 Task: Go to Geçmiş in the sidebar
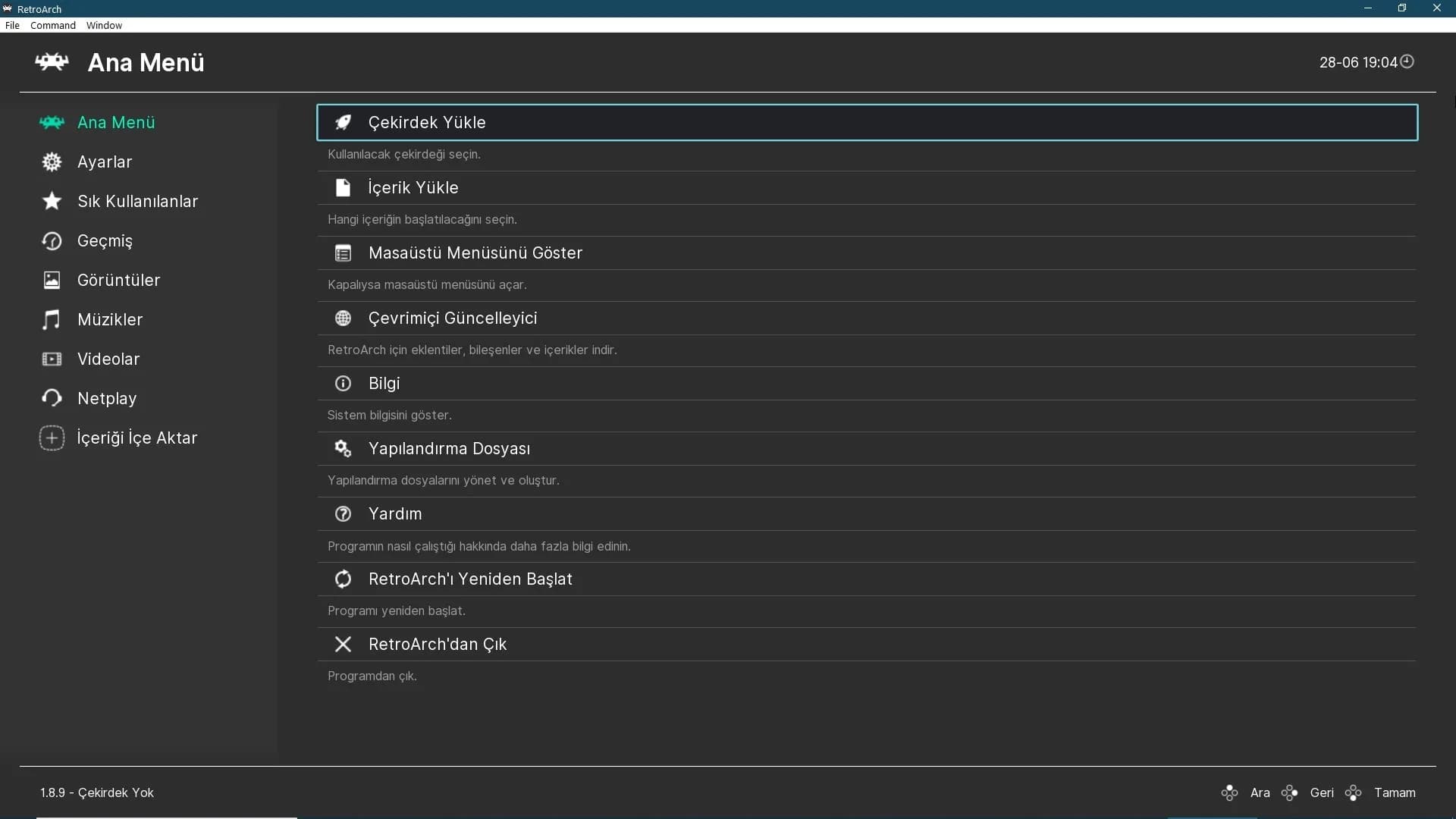click(105, 240)
